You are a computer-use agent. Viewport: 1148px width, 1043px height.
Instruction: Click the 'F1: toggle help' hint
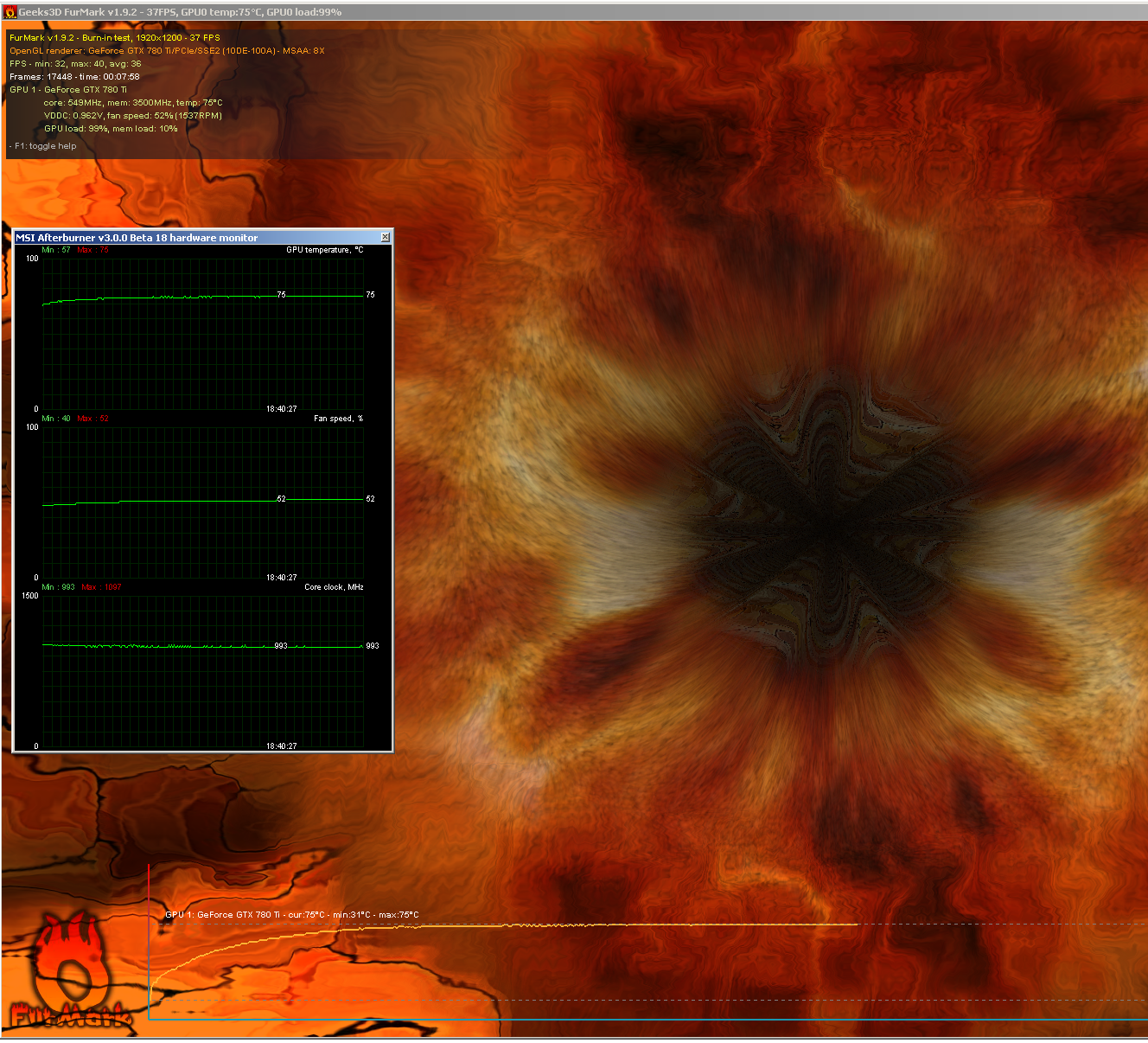pos(45,146)
